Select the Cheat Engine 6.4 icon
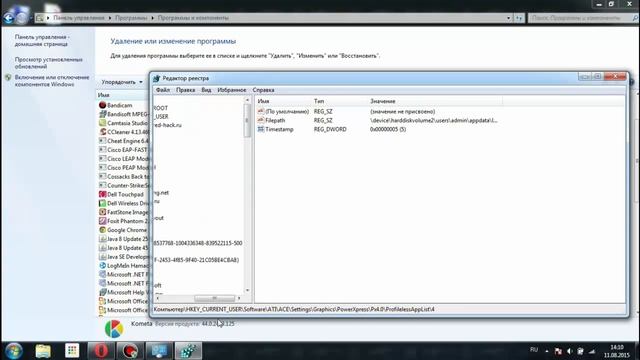 pos(102,141)
